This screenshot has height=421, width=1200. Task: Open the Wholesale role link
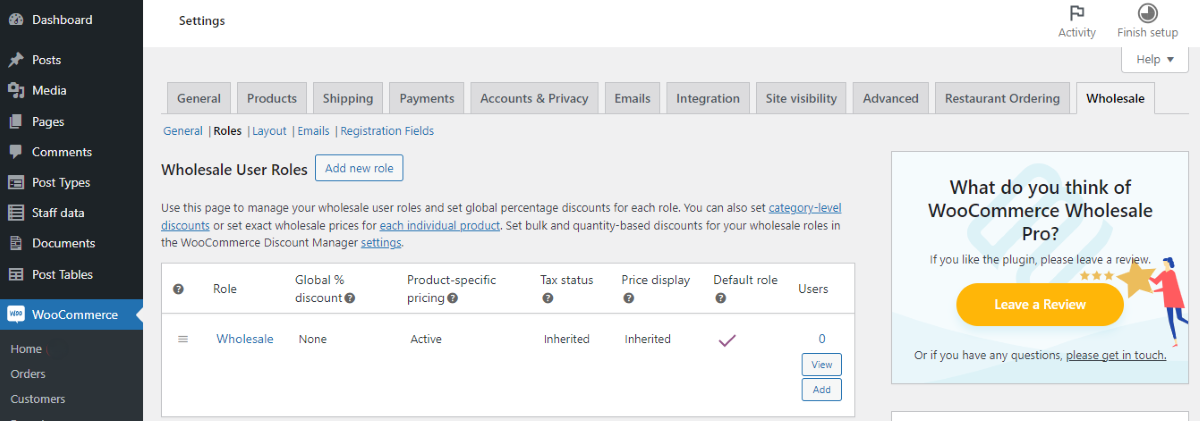(245, 339)
